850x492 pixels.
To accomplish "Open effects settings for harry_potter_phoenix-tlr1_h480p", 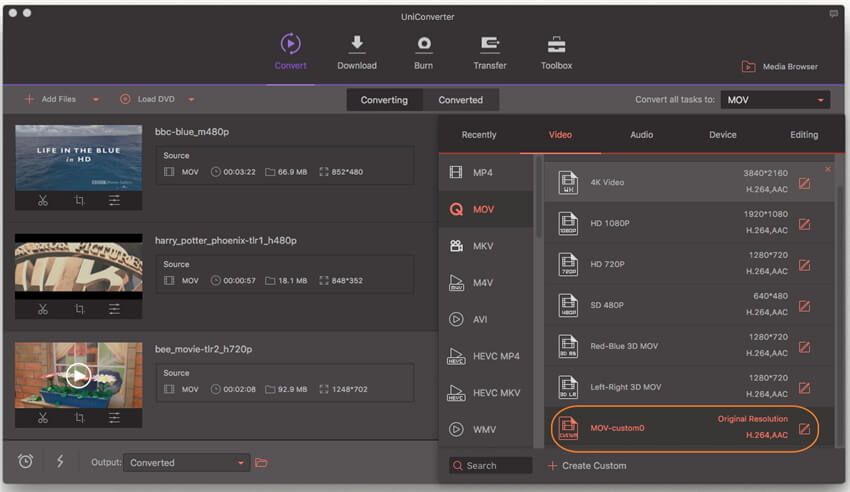I will pos(114,309).
